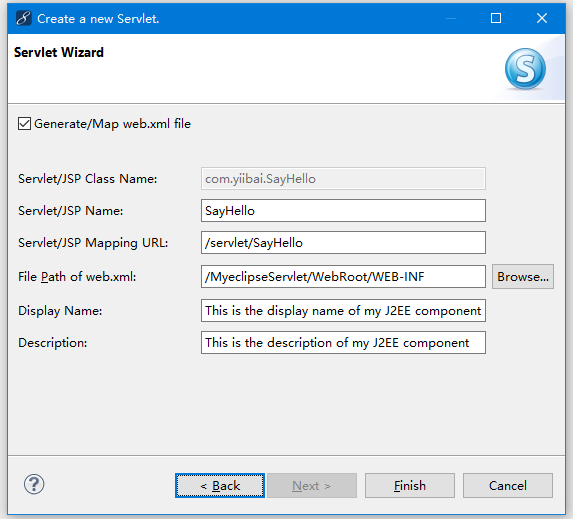The image size is (573, 519).
Task: Click the title bar servlet app icon
Action: (x=24, y=18)
